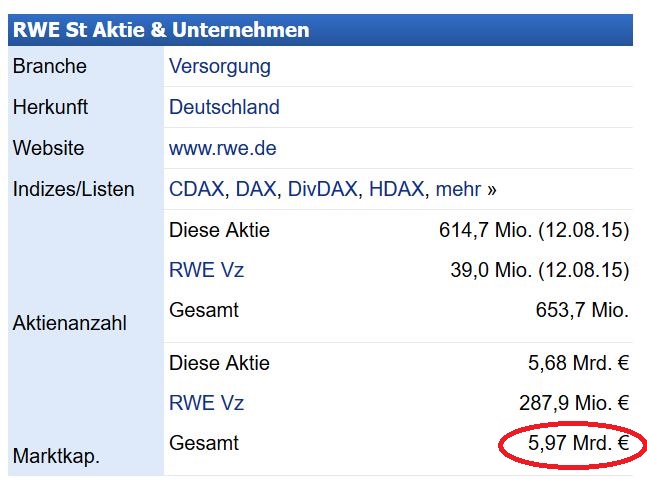Click the 653,7 Mio. total shares value
This screenshot has width=647, height=489.
(x=582, y=310)
